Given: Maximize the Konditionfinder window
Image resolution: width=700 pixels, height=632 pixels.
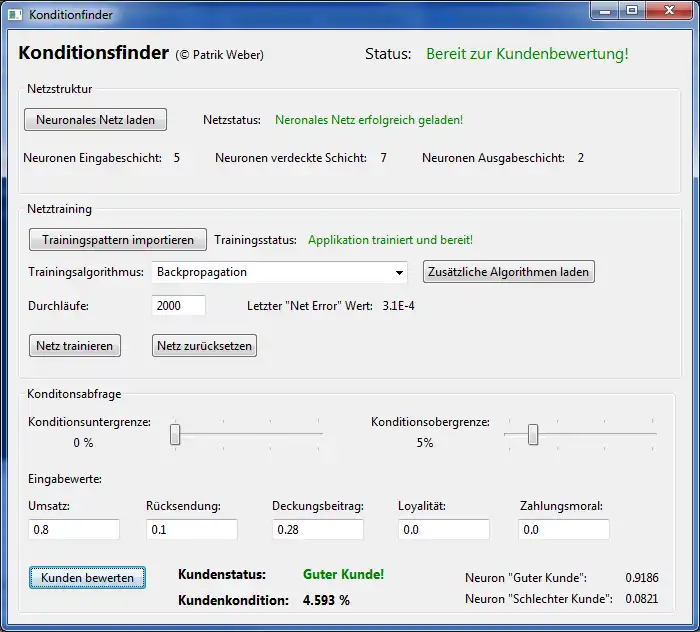Looking at the screenshot, I should 632,10.
